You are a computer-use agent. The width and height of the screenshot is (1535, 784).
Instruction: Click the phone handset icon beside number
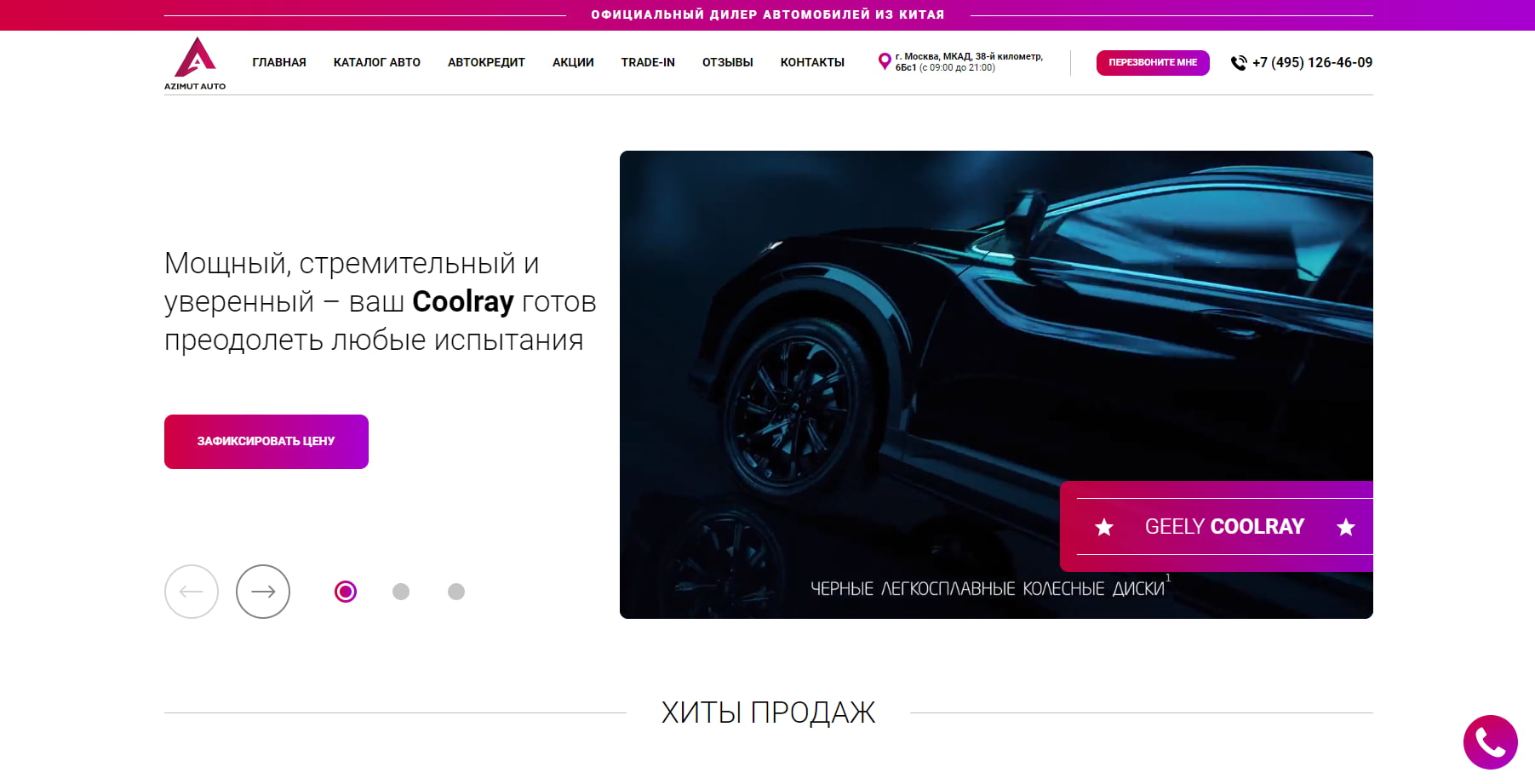pyautogui.click(x=1239, y=62)
